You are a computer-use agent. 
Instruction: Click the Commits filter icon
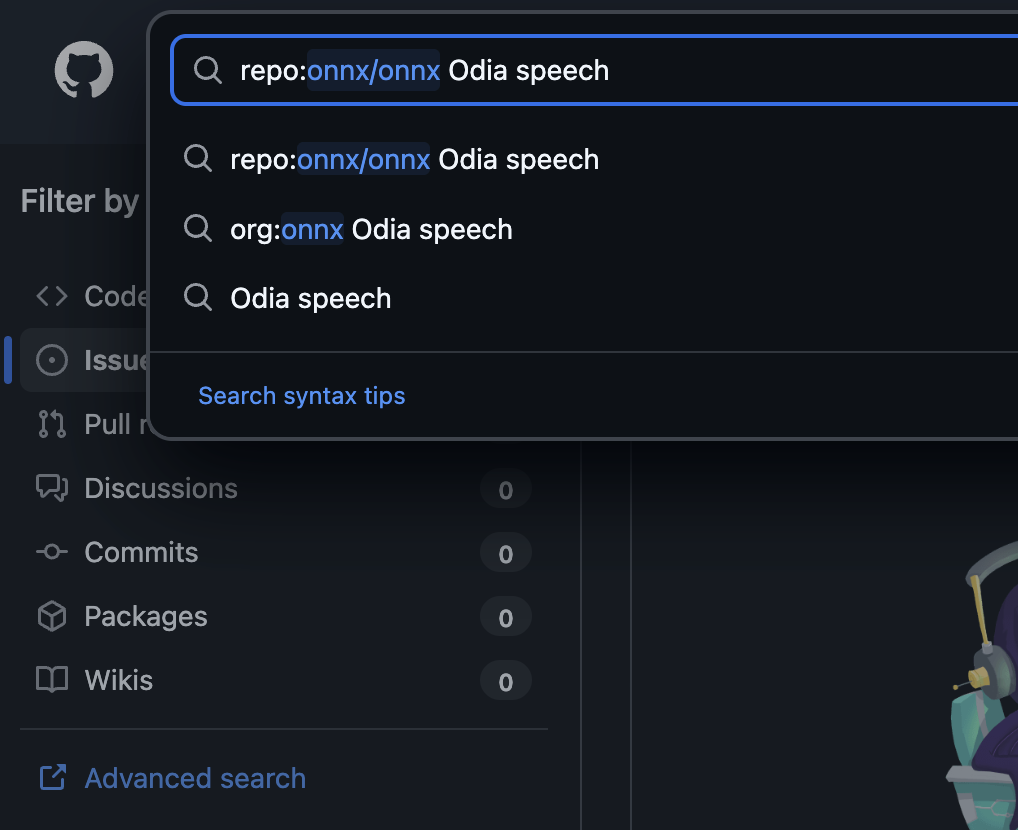tap(52, 552)
